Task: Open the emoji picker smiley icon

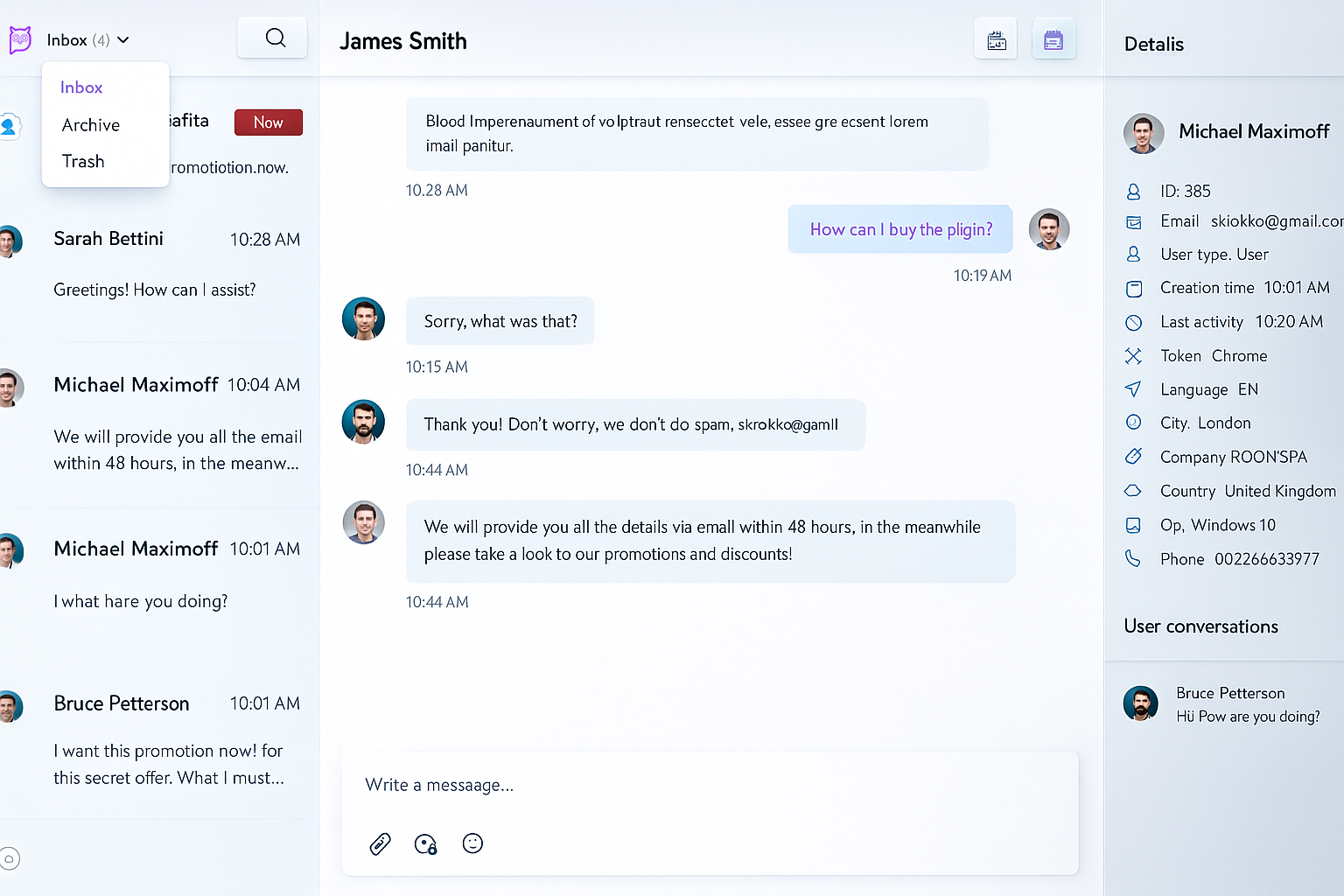Action: click(472, 843)
